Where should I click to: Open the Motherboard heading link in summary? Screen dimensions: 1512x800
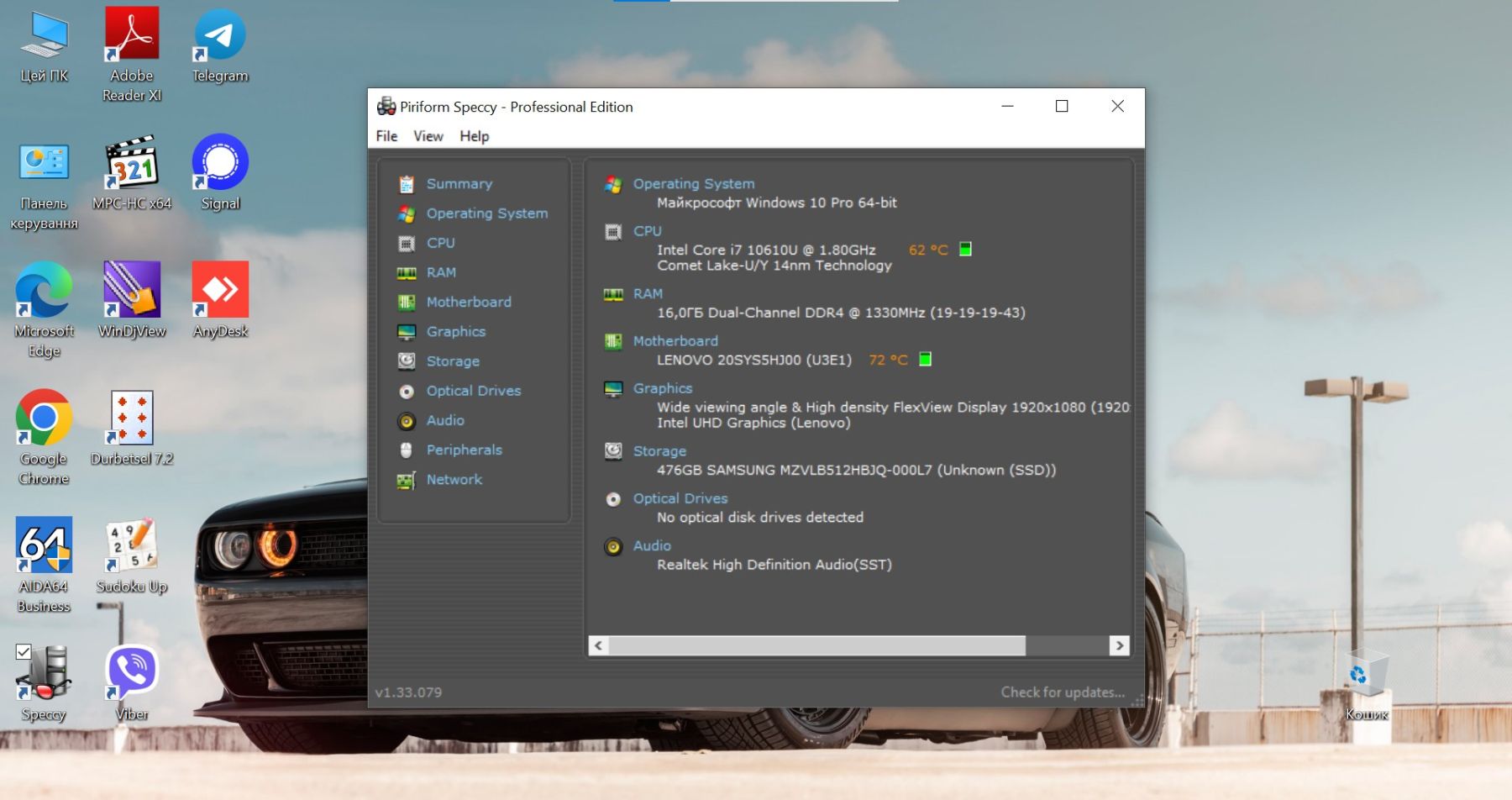(675, 341)
